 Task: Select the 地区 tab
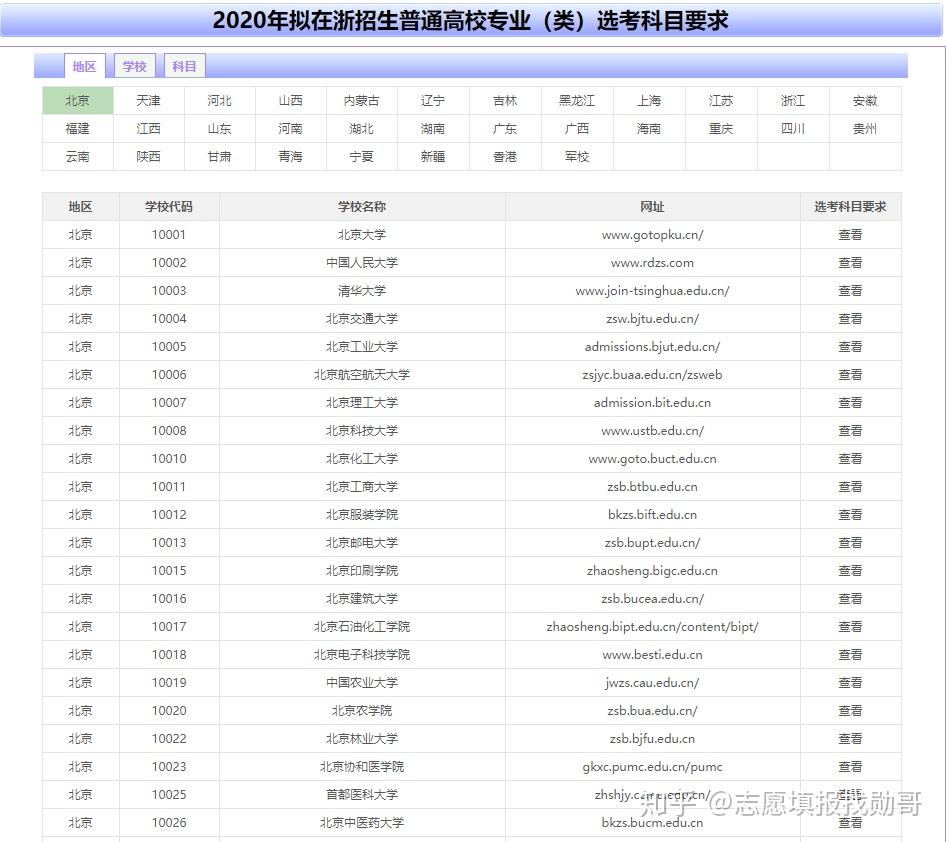click(x=84, y=66)
